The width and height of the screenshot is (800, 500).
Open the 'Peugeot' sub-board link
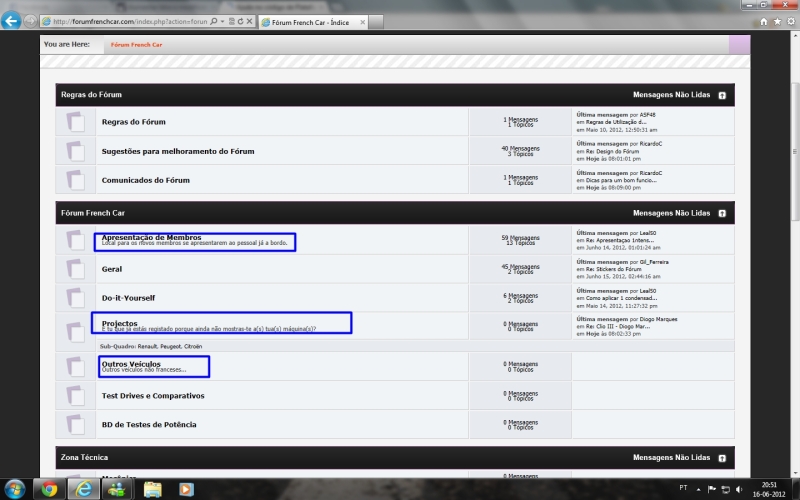point(170,346)
